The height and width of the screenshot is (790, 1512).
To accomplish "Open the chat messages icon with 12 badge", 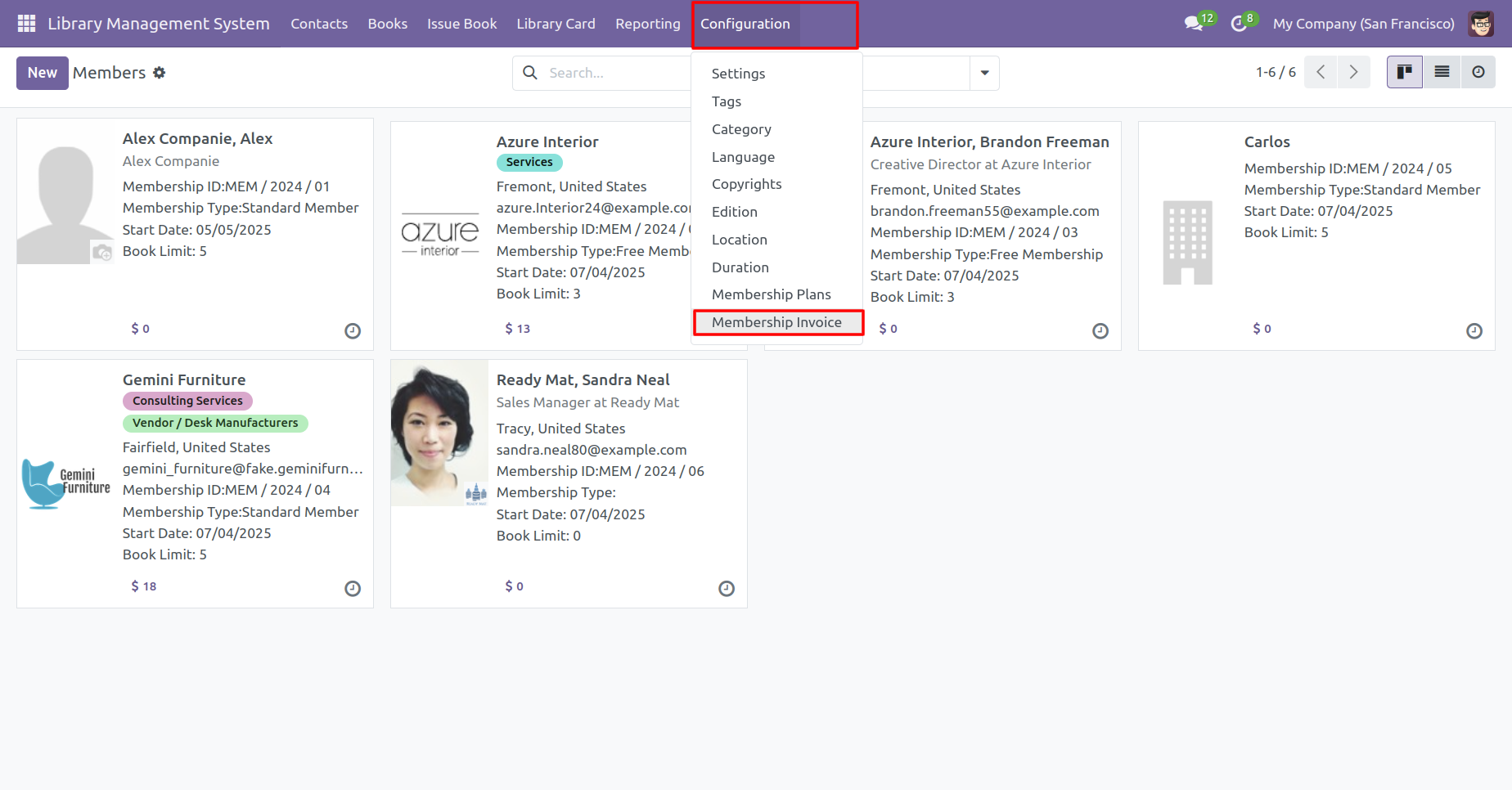I will tap(1194, 24).
